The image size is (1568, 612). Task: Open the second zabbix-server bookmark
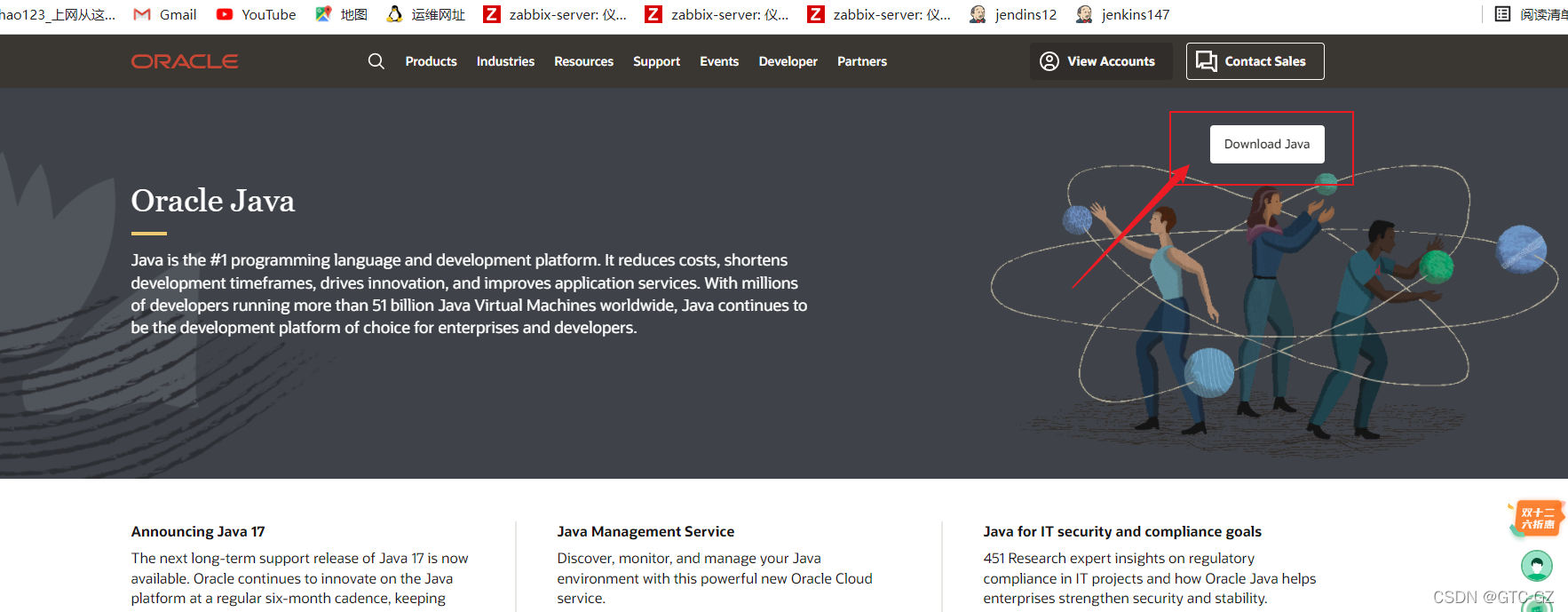click(x=717, y=14)
